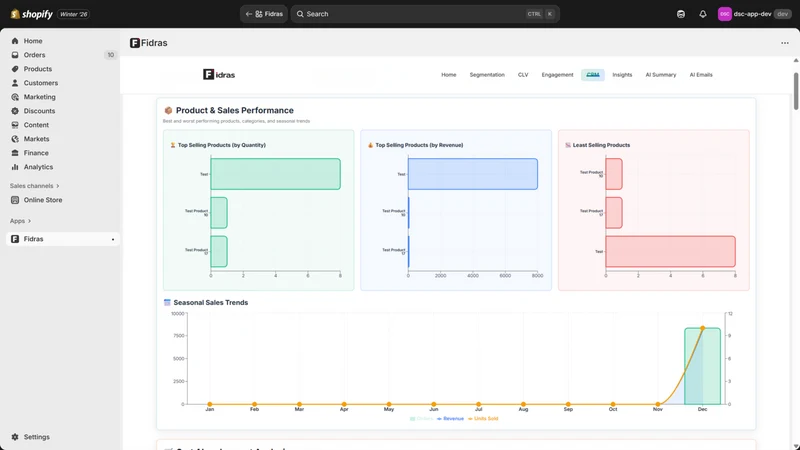Screen dimensions: 800x450
Task: Click the 'Least Selling Products' heading
Action: [x=601, y=145]
